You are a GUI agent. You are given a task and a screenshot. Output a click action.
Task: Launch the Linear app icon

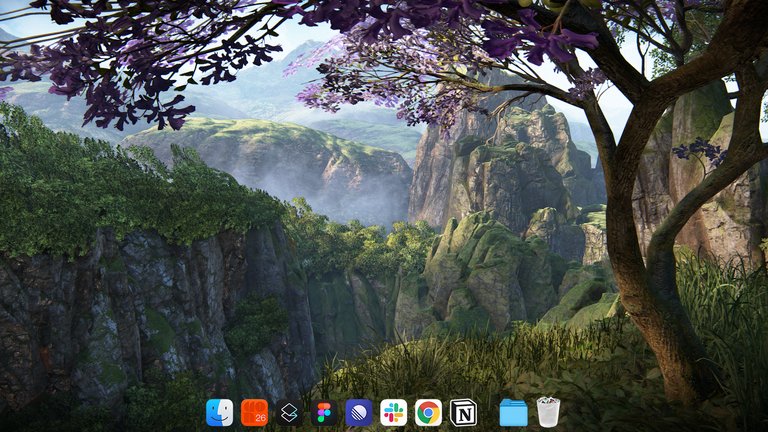click(x=359, y=412)
